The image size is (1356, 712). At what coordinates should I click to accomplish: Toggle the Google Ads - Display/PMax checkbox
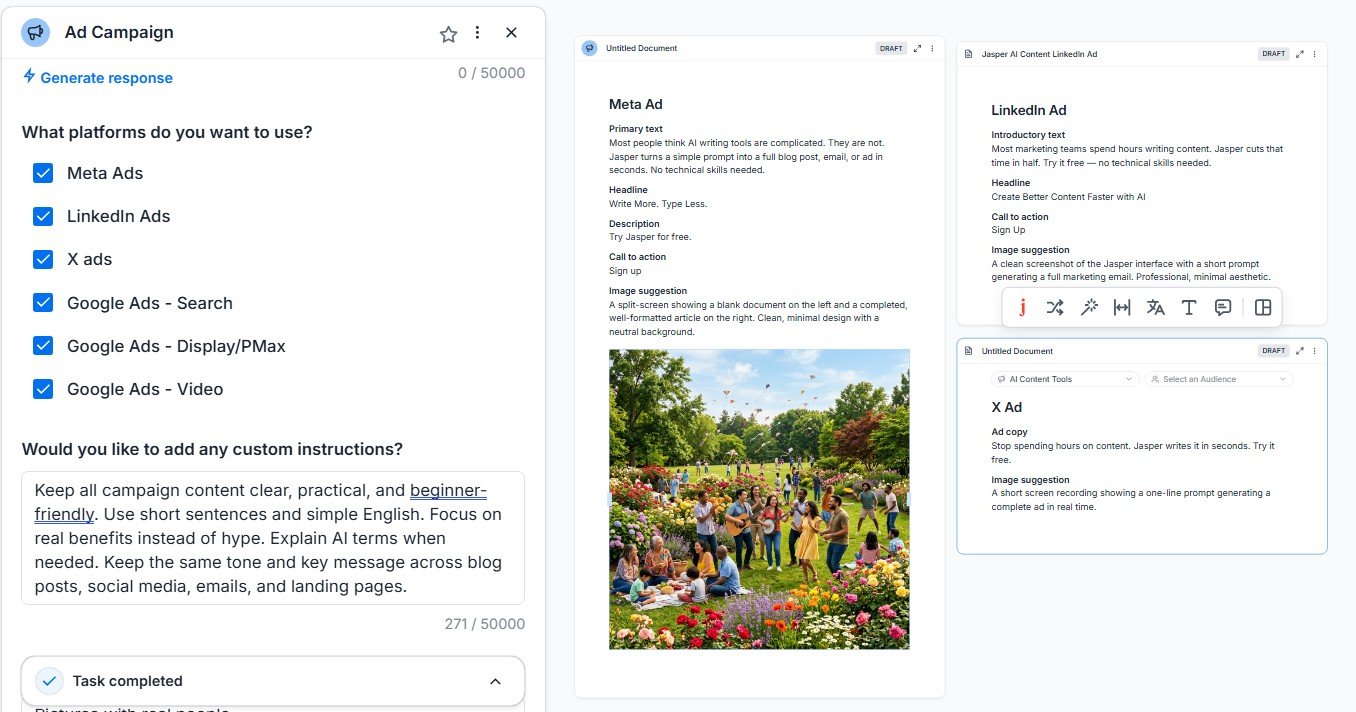click(43, 346)
